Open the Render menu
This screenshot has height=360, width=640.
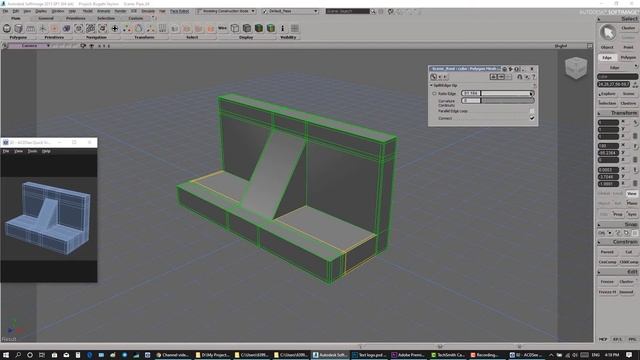tap(120, 11)
